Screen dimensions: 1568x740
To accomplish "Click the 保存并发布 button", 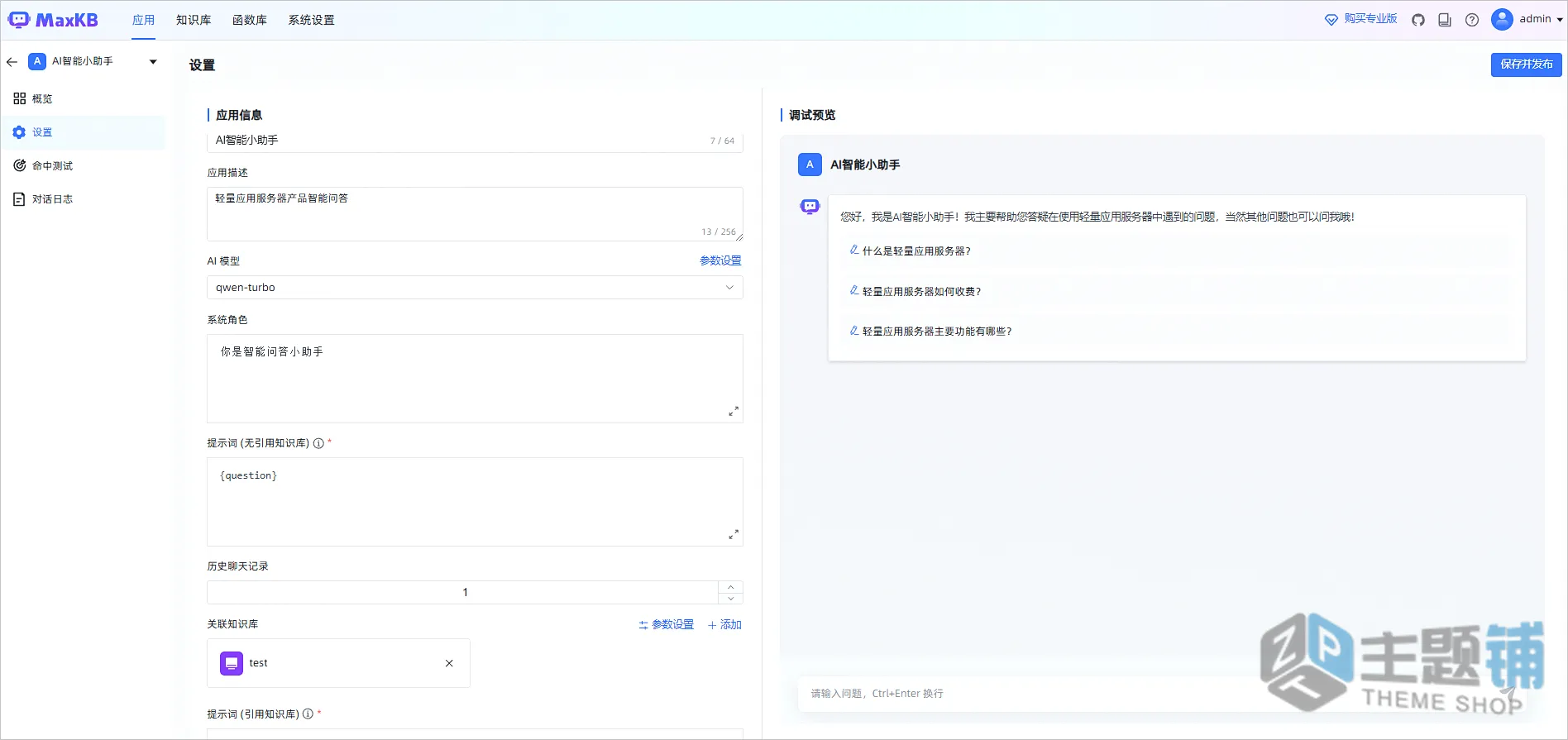I will click(x=1526, y=64).
